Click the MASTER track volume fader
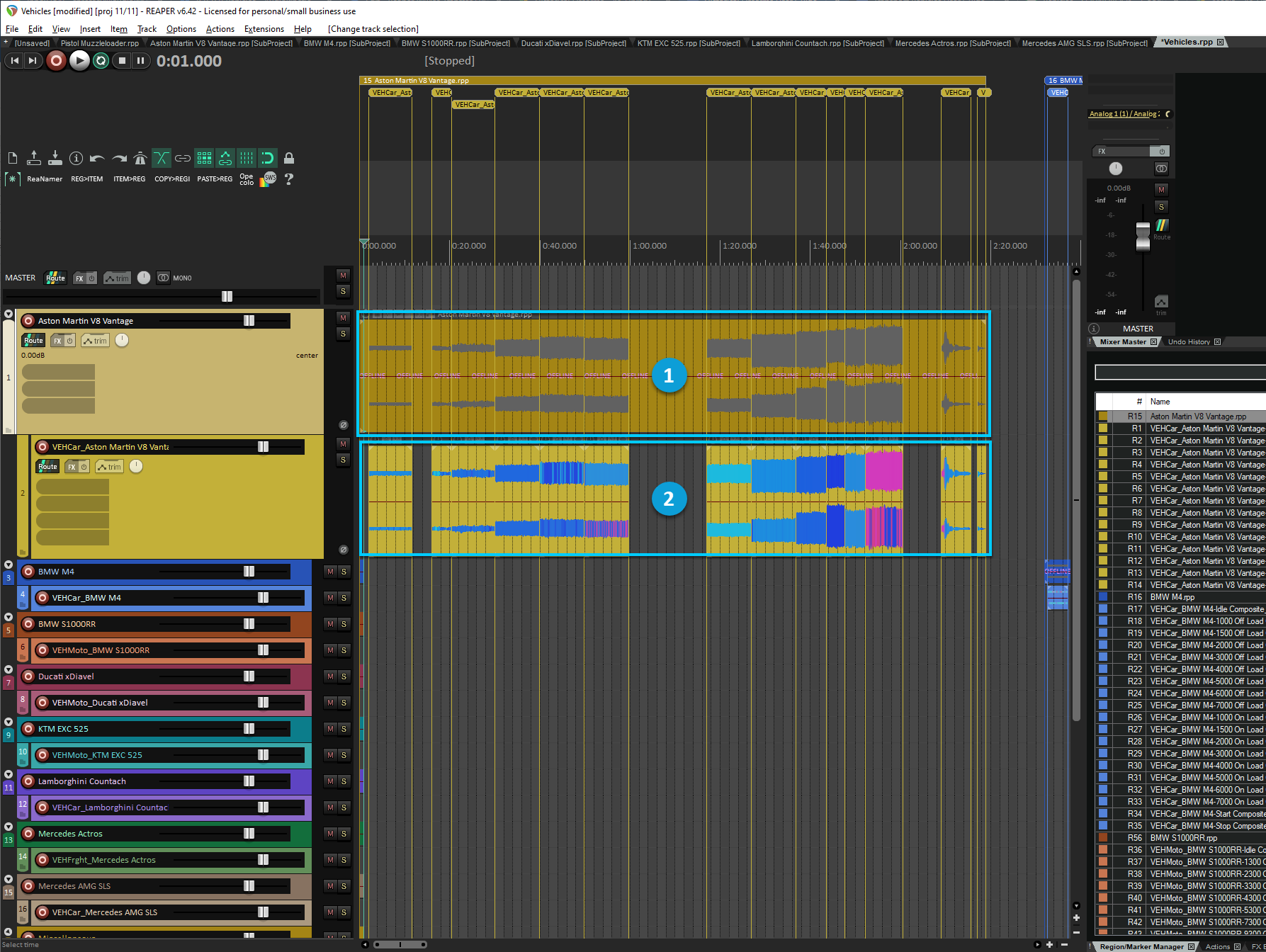Screen dimensions: 1266x952 point(227,296)
